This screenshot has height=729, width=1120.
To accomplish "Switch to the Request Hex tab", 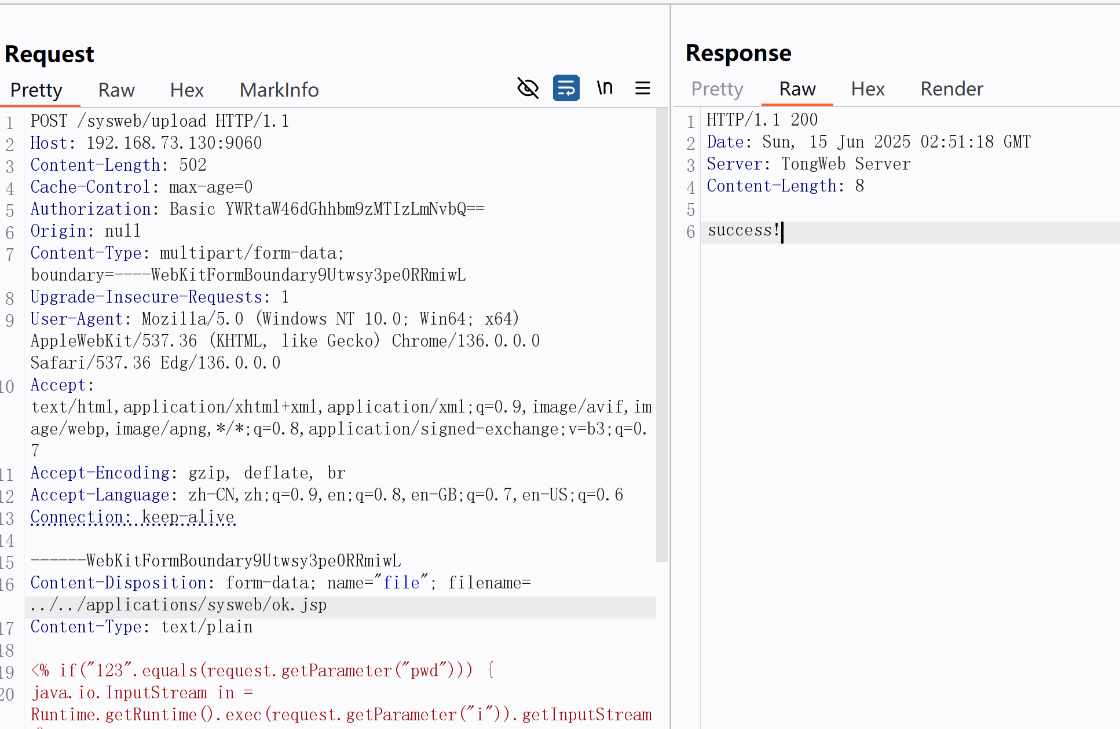I will pos(187,90).
